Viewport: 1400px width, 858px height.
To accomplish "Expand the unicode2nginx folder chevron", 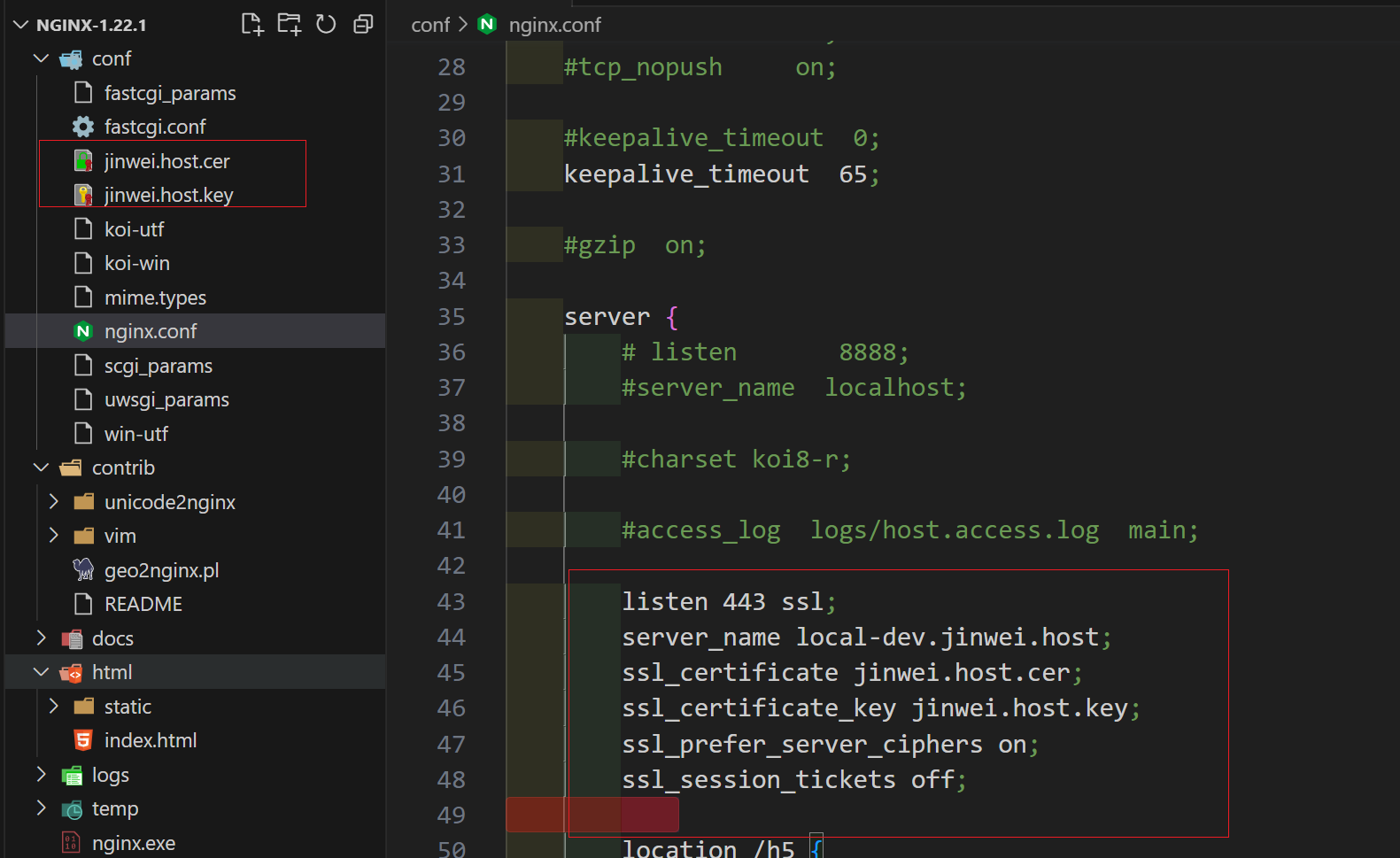I will click(53, 501).
